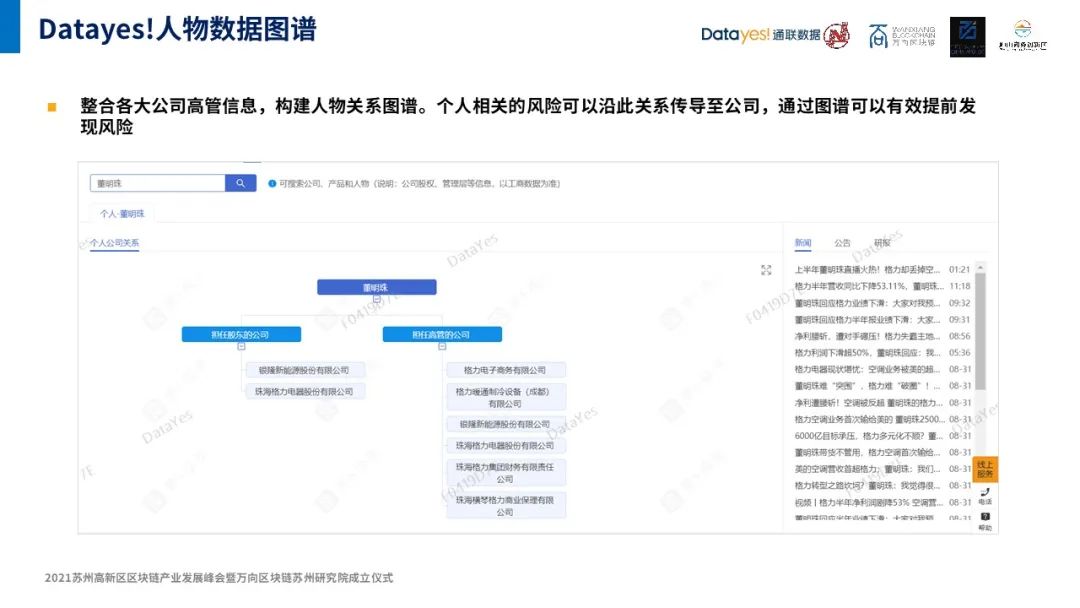Open 珠海格力电器股份有限公司 under shareholder companies
The height and width of the screenshot is (608, 1080).
(305, 391)
